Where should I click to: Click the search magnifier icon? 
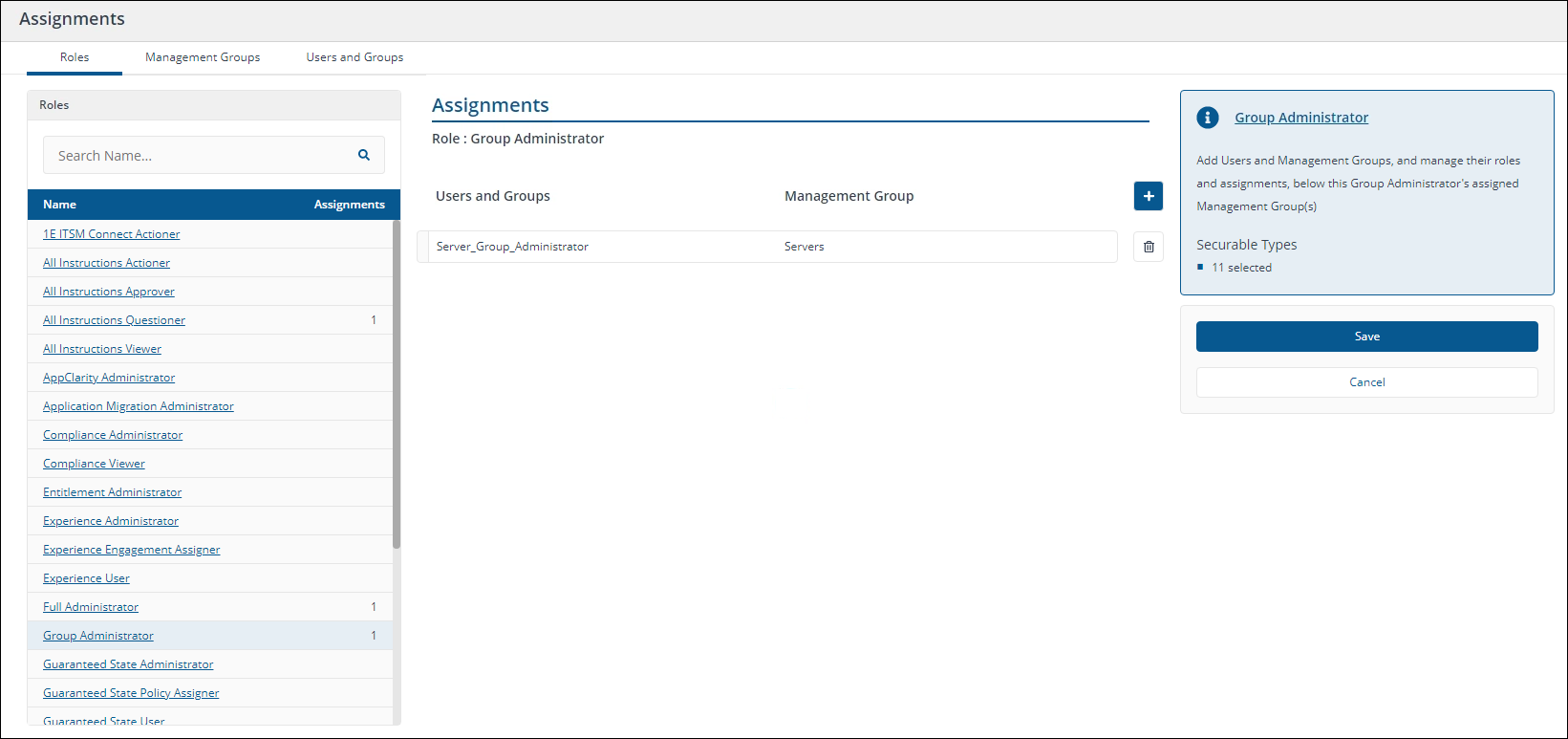(x=364, y=155)
